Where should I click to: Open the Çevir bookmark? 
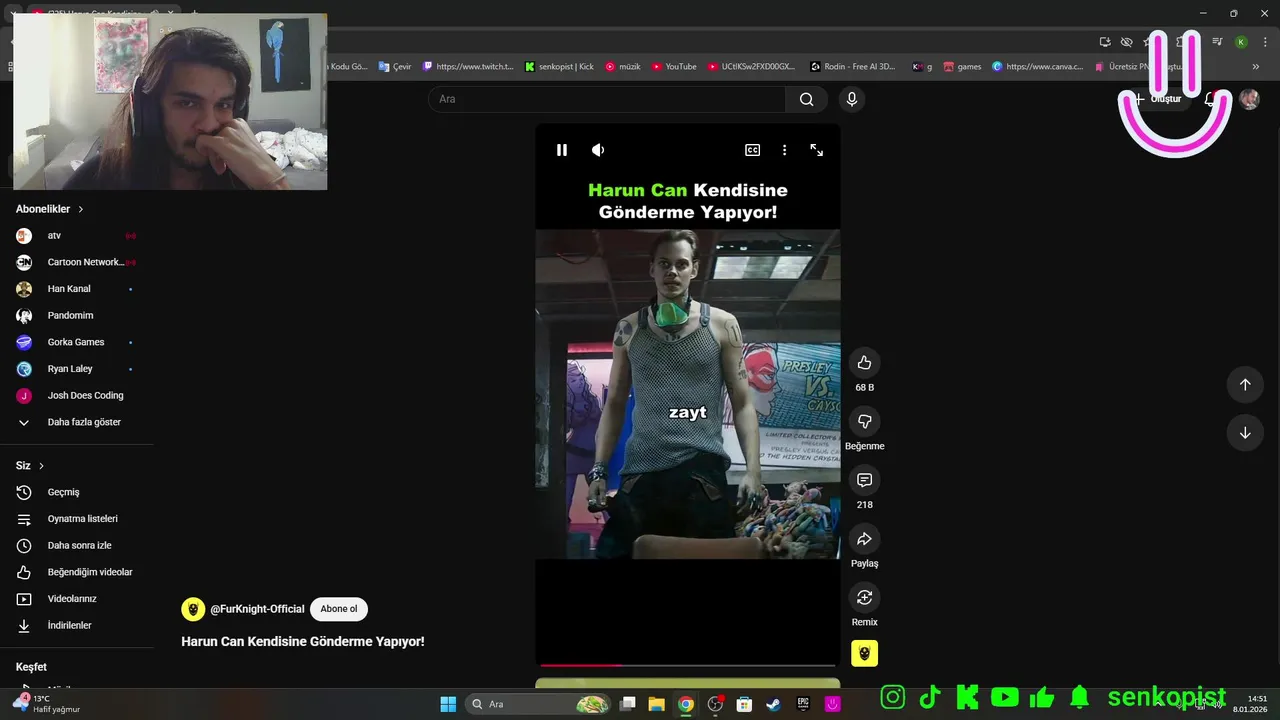(395, 67)
